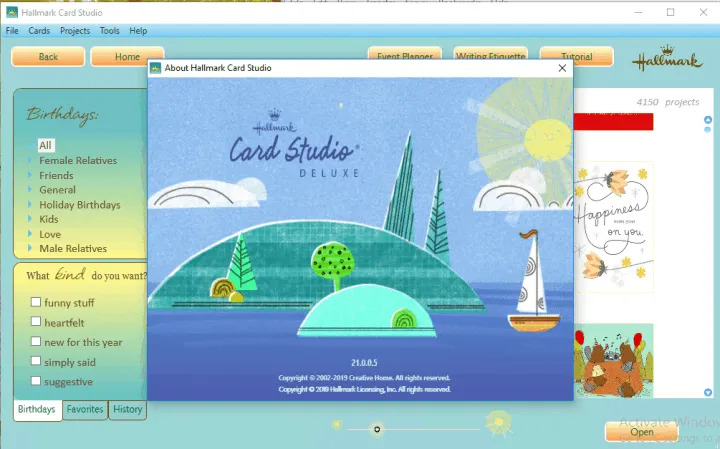
Task: Select the Friends category label
Action: pos(56,175)
